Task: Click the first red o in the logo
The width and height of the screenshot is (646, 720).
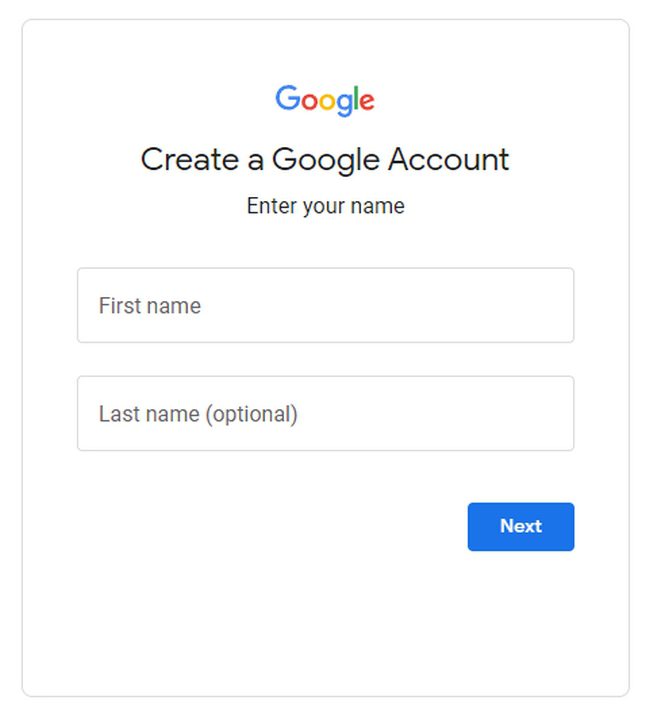Action: pos(307,101)
